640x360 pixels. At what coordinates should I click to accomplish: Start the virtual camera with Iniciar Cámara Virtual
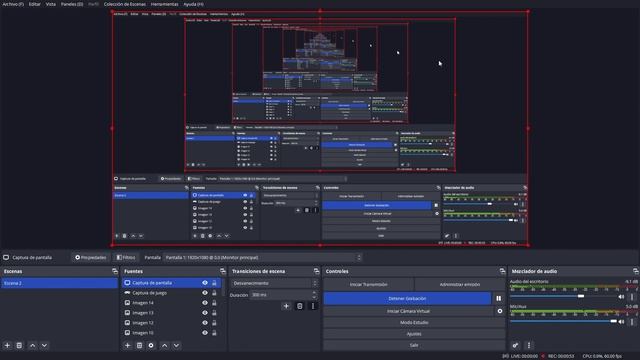coord(408,311)
